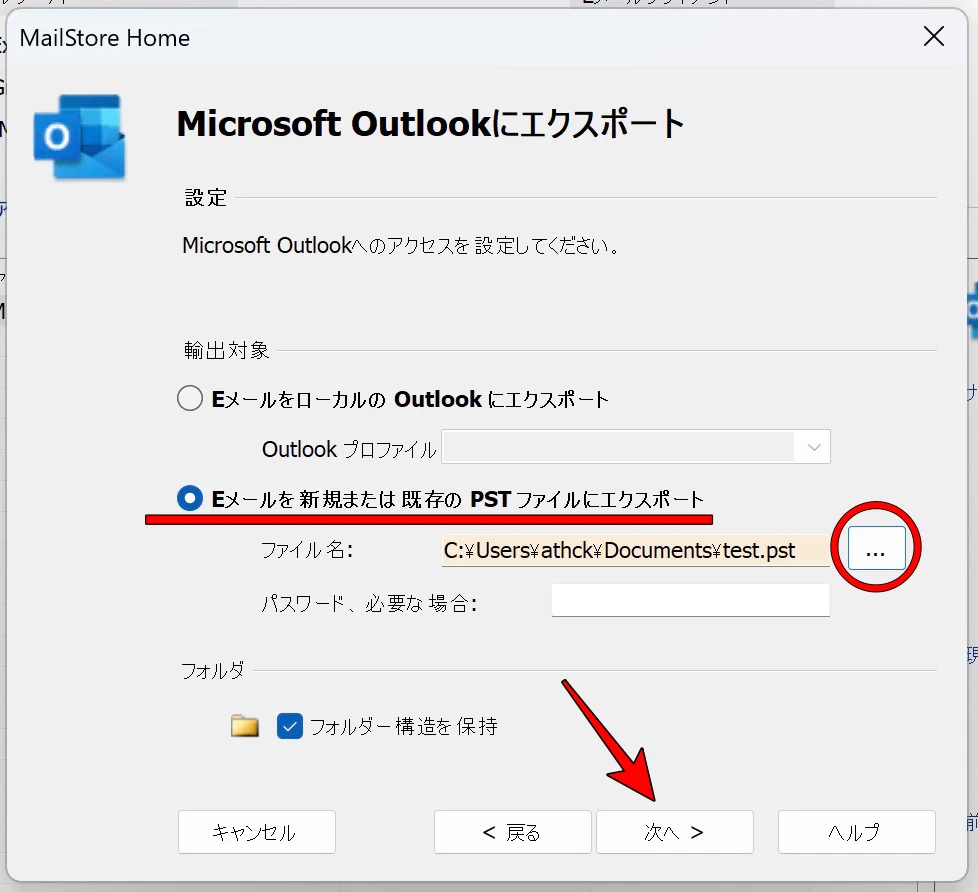The width and height of the screenshot is (978, 892).
Task: Select the PST ファイルにエクスポート radio option
Action: (x=190, y=499)
